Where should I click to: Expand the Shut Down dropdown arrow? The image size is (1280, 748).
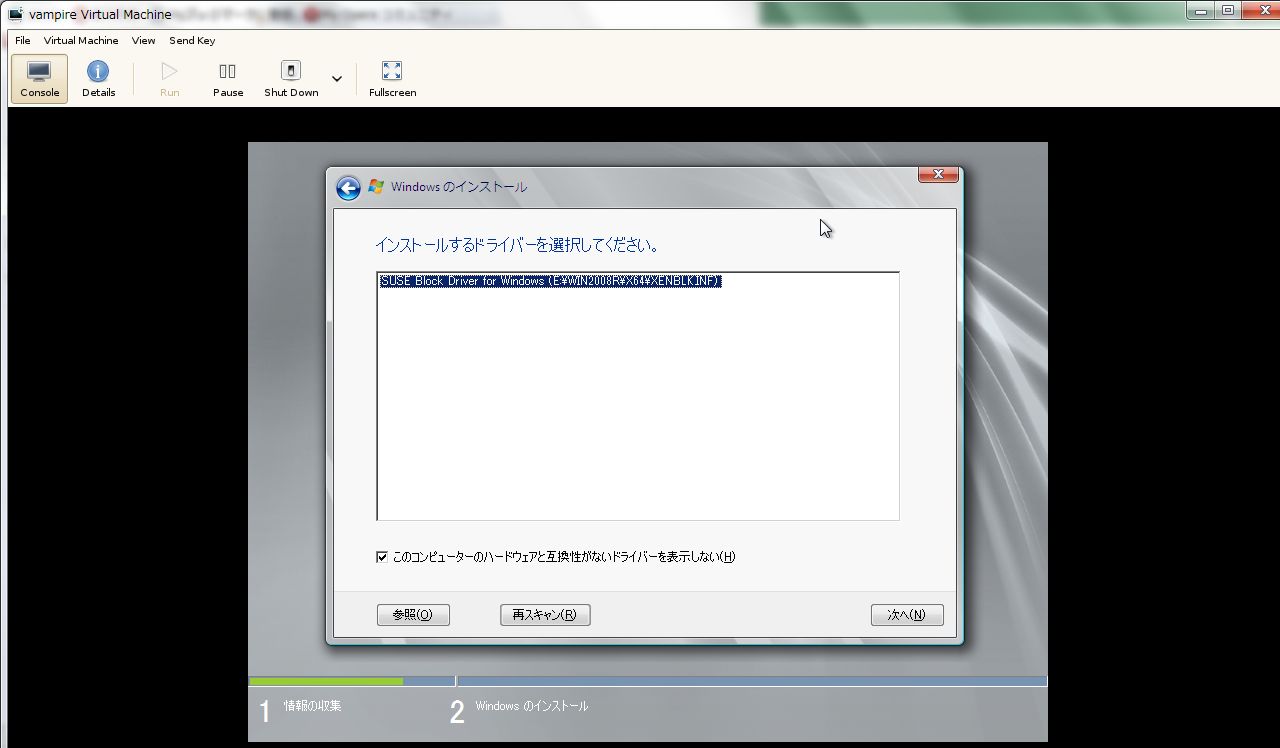coord(337,79)
